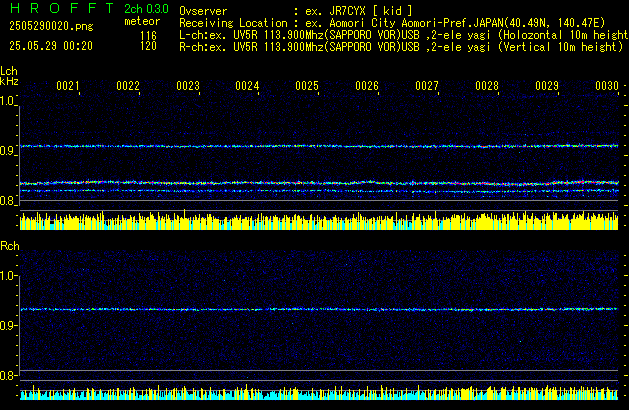
Task: Click the meteor count 116
Action: coord(148,36)
